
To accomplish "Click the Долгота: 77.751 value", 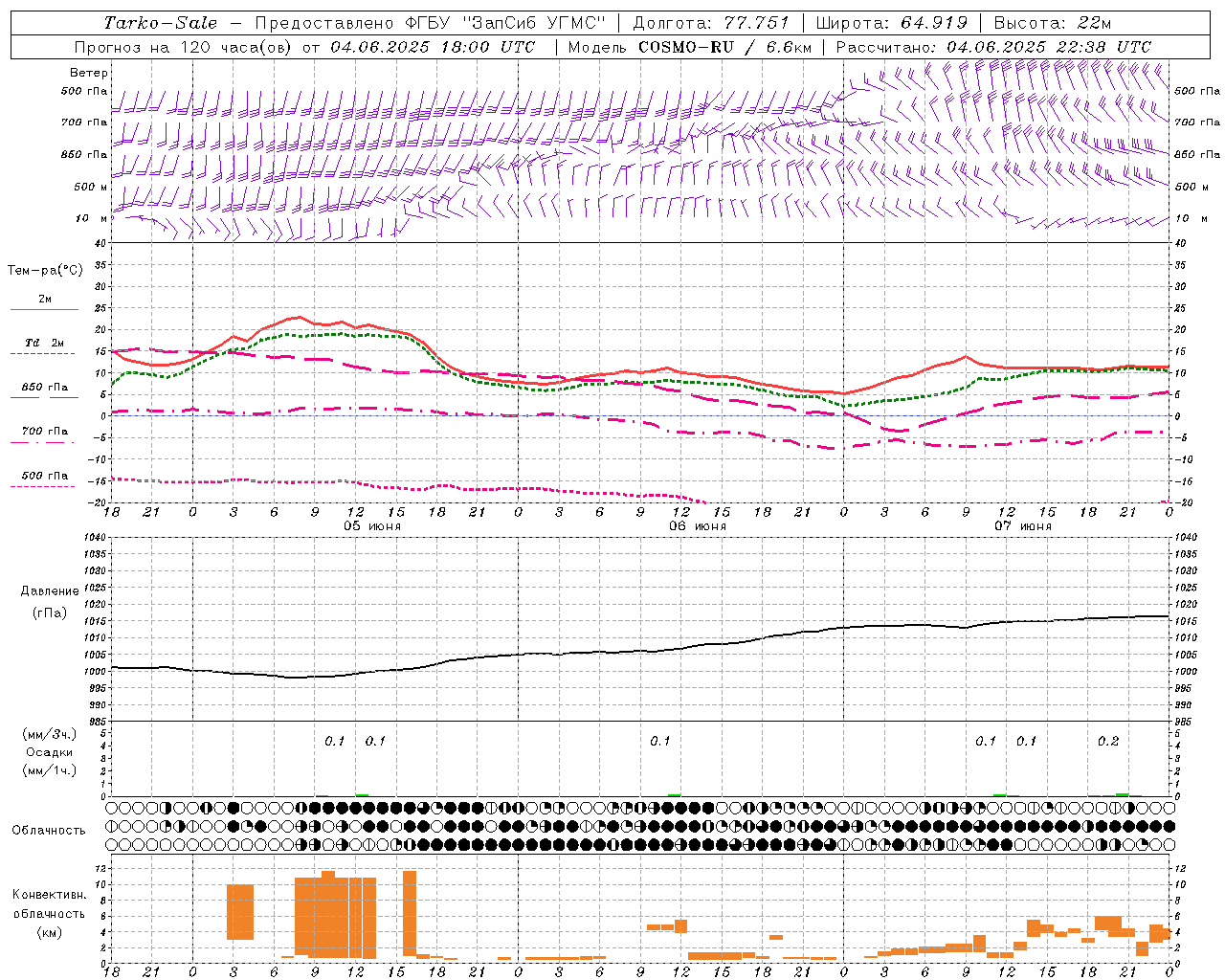I will click(711, 23).
